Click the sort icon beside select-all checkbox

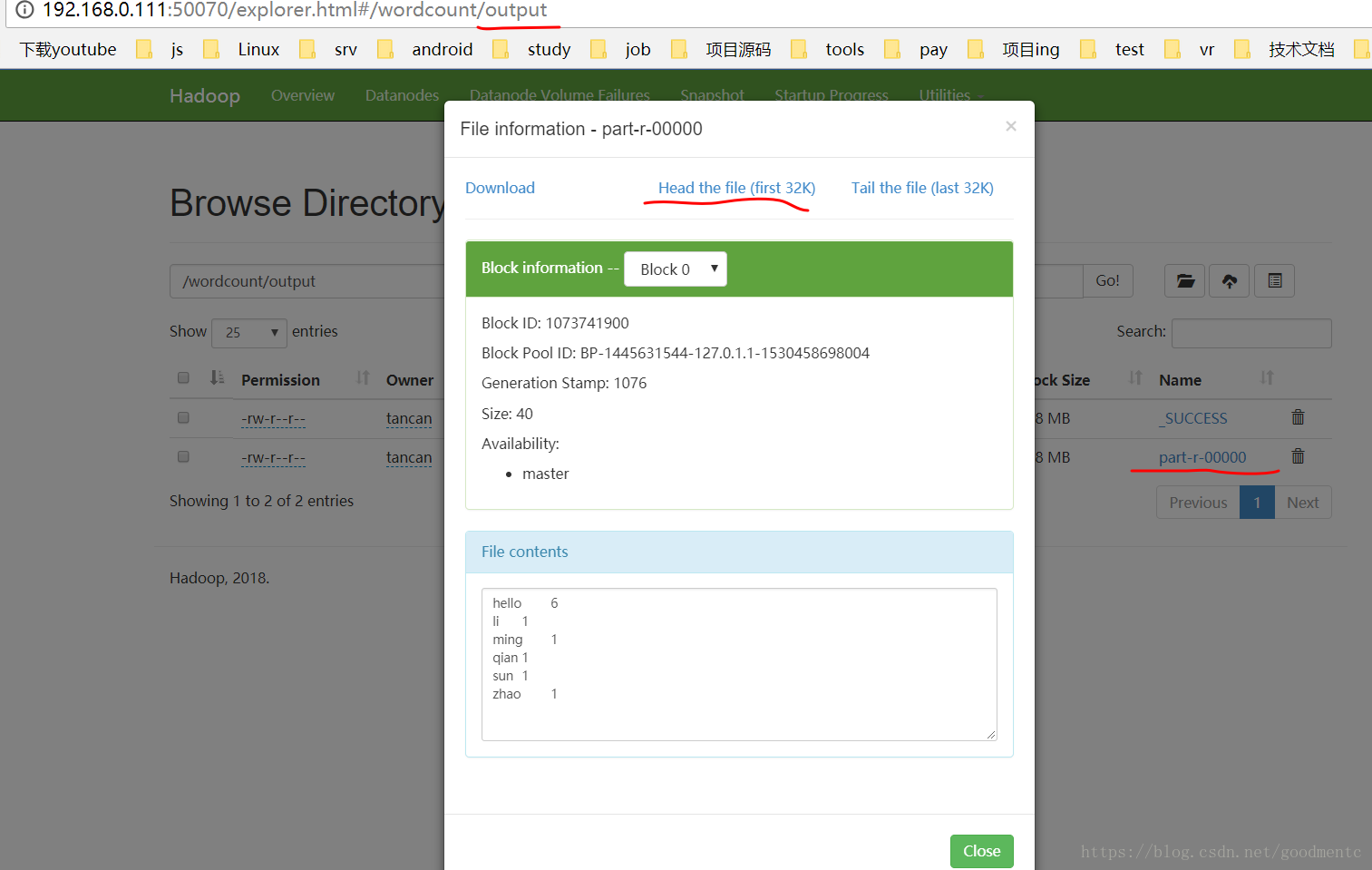click(x=217, y=377)
